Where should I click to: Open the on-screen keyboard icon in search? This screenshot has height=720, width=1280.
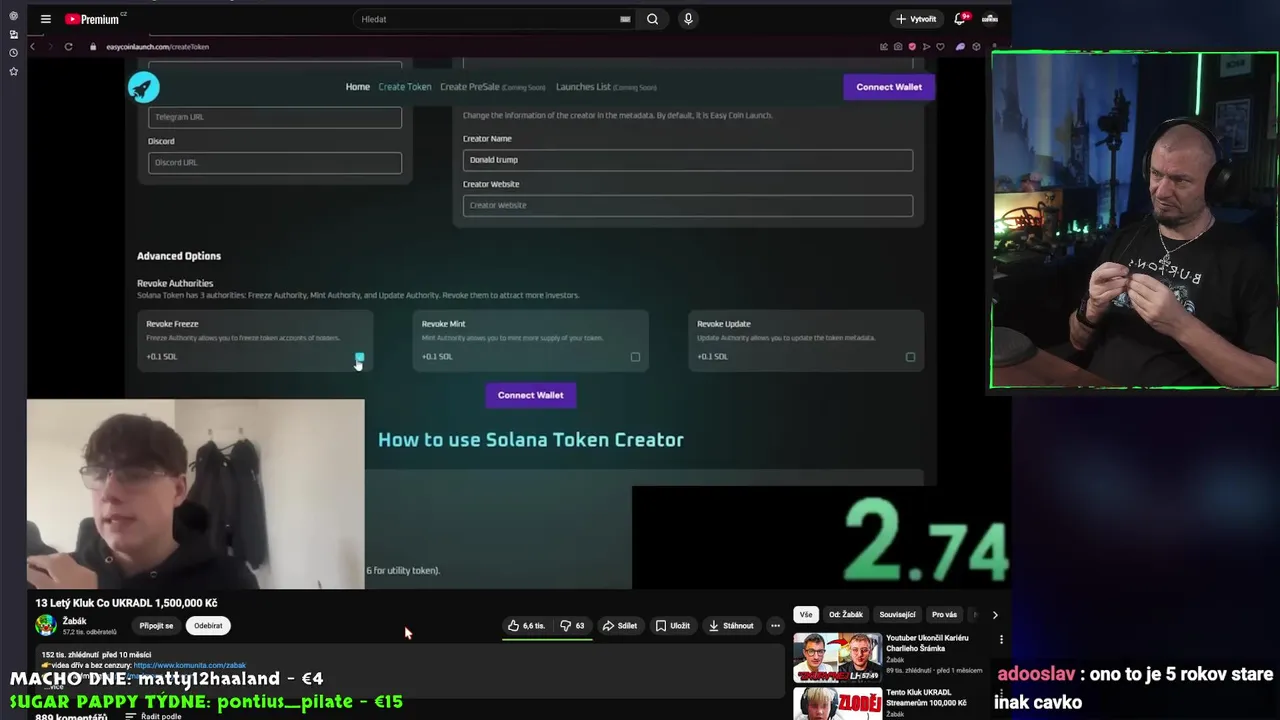pos(625,19)
